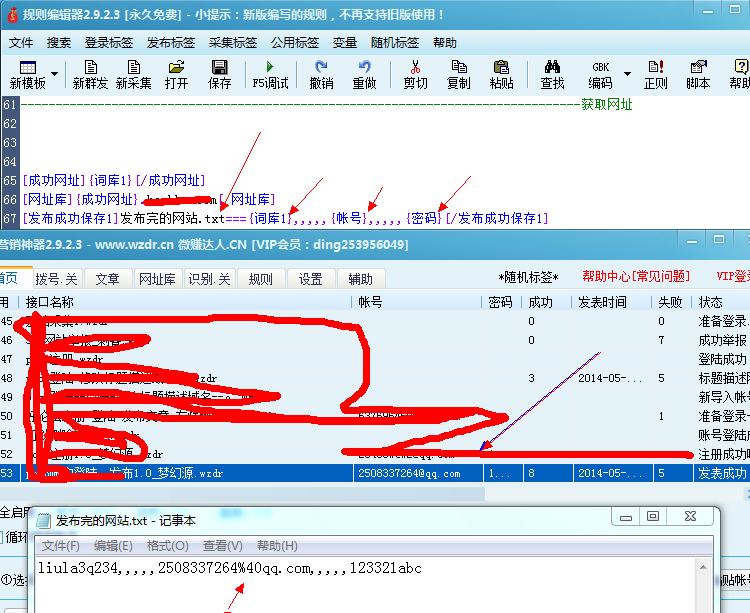Sort by 发表时间 column header
This screenshot has width=750, height=613.
[612, 302]
